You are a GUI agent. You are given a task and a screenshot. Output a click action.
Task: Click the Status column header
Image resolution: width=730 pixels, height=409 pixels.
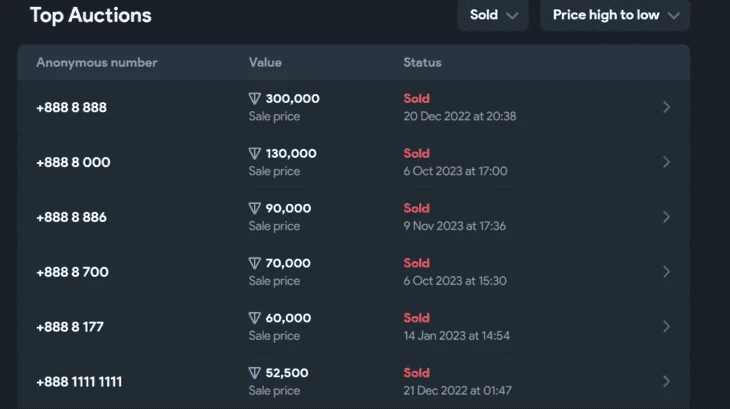click(x=422, y=63)
